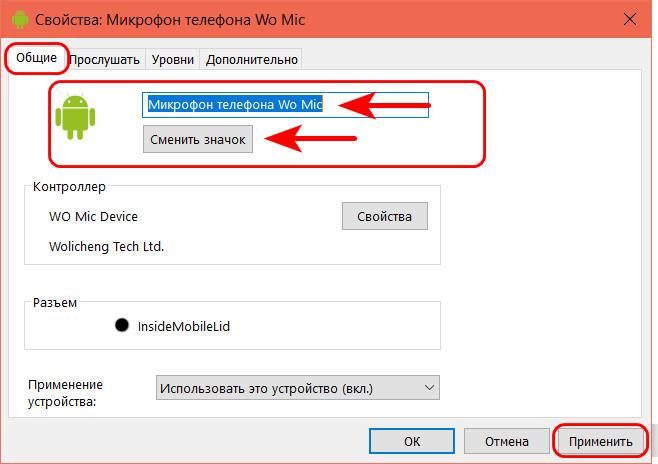658x464 pixels.
Task: Select the WO Mic Device text
Action: [93, 216]
